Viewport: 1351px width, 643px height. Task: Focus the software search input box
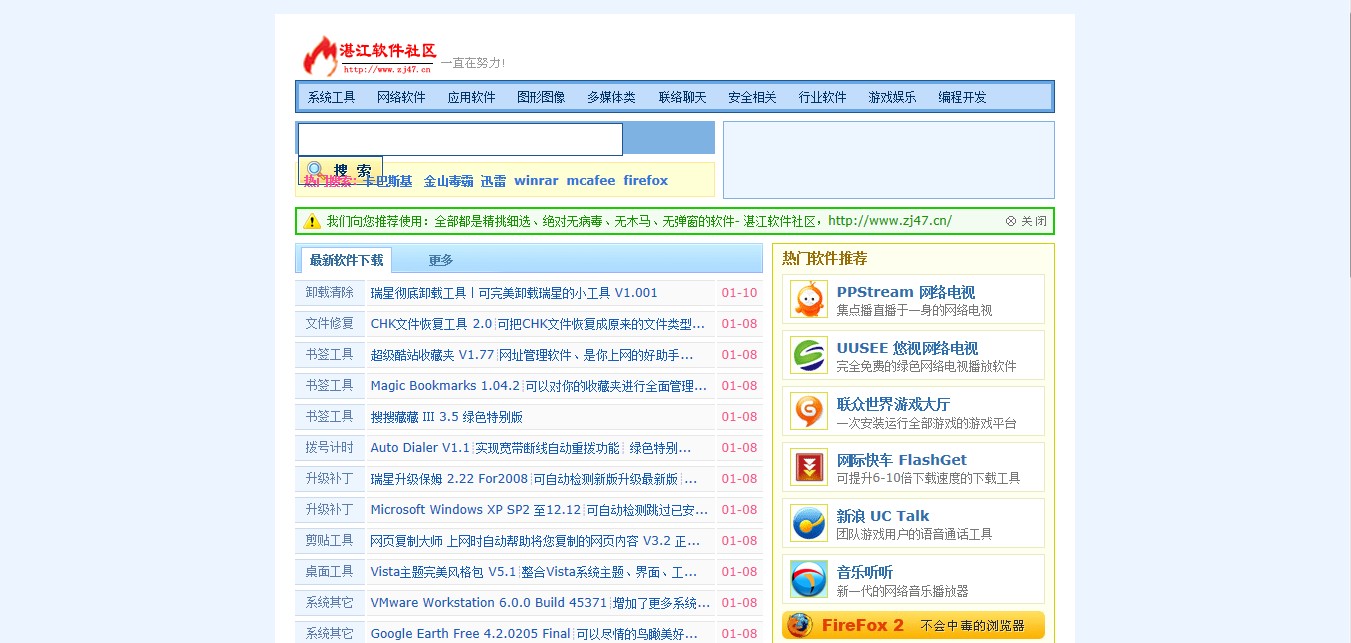point(460,139)
